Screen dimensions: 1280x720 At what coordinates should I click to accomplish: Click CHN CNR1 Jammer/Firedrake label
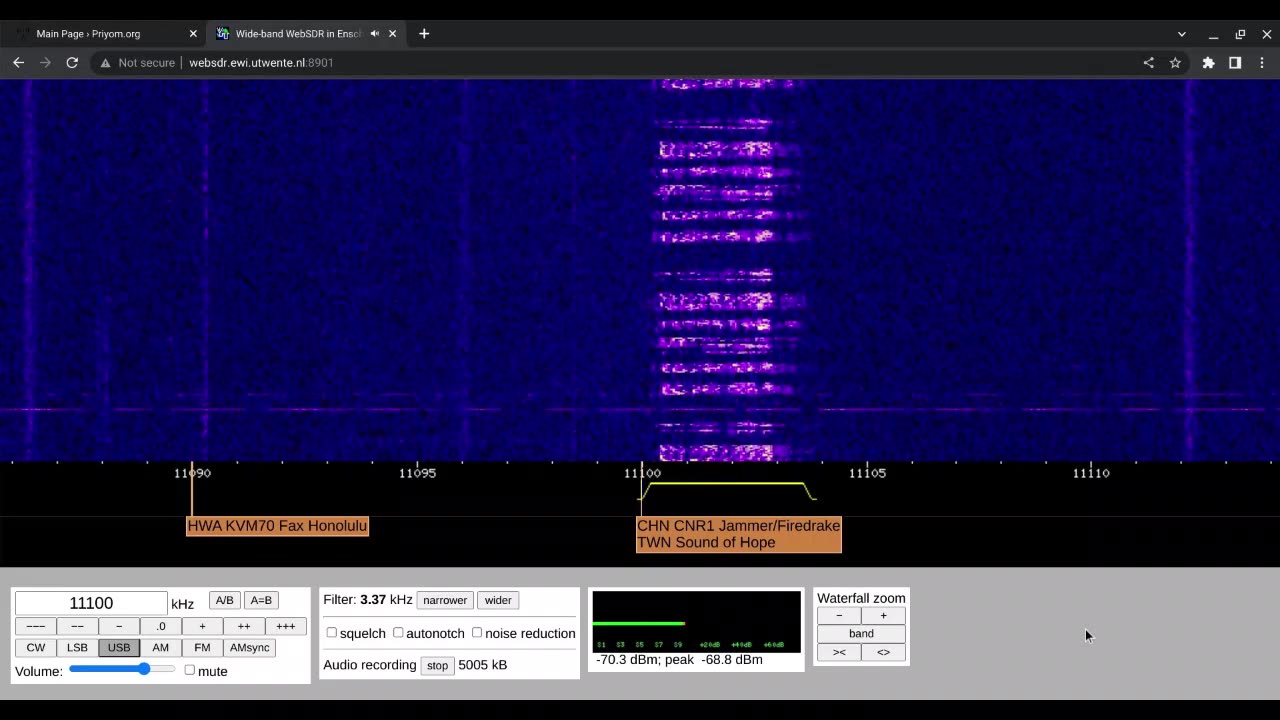[738, 526]
